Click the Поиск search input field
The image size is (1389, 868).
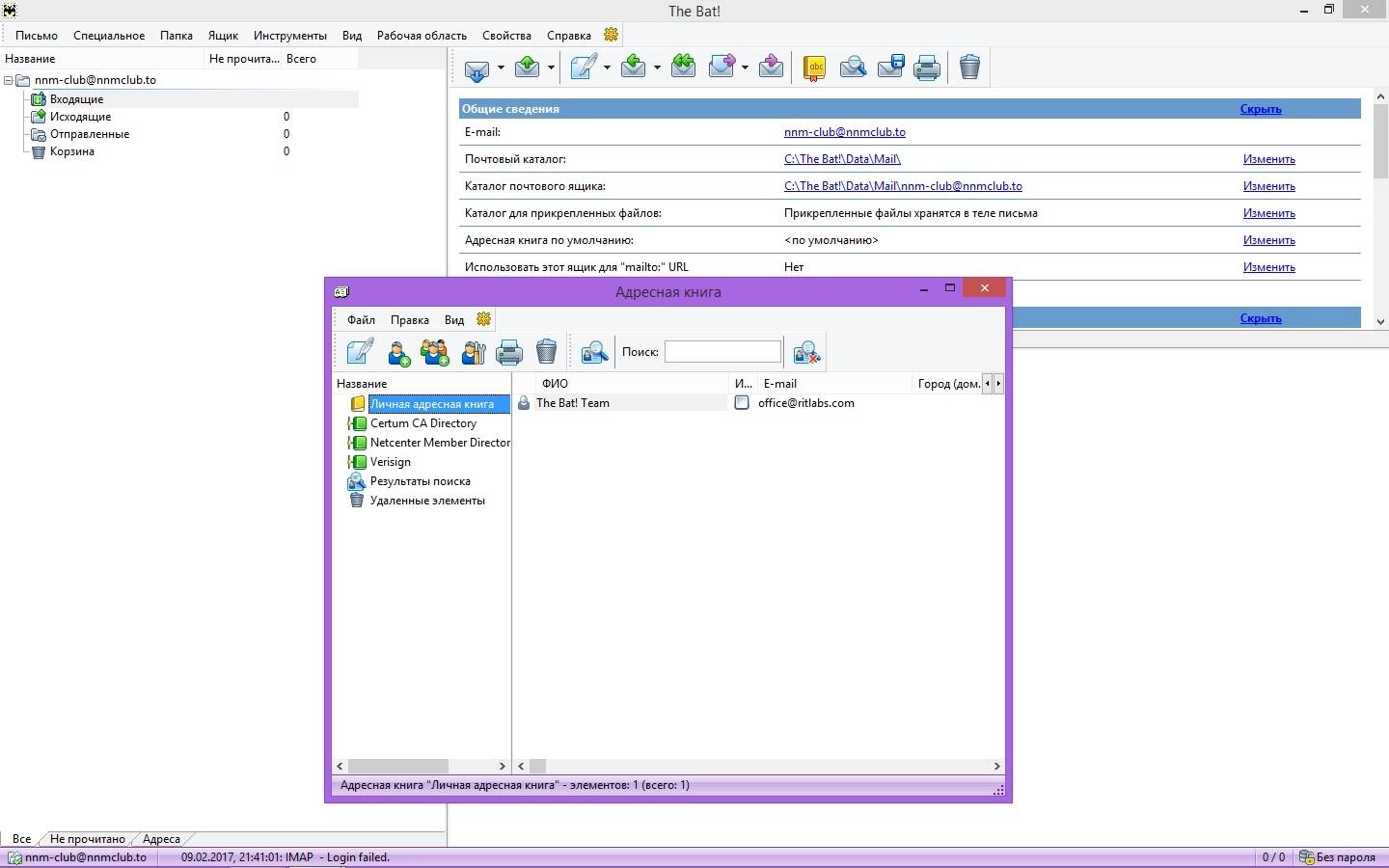click(x=722, y=352)
